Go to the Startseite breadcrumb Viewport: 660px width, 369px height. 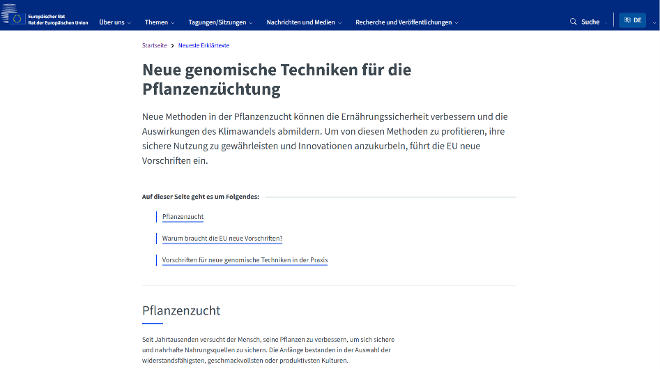(154, 45)
